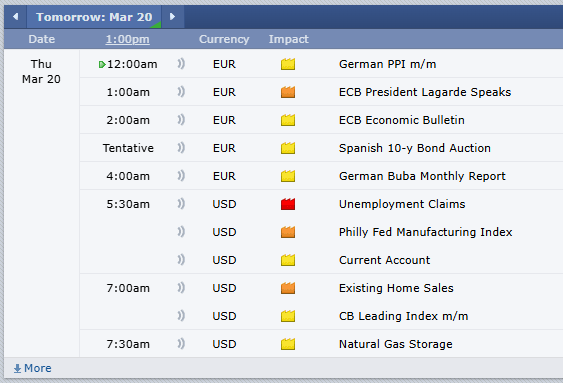563x383 pixels.
Task: Click orange impact icon for Lagarde Speaks
Action: 288,92
